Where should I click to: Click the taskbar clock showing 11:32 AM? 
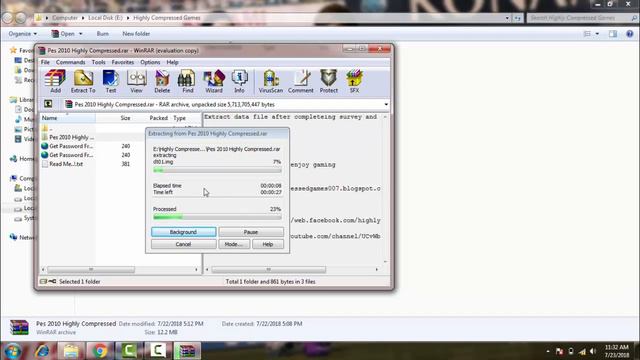pos(617,351)
